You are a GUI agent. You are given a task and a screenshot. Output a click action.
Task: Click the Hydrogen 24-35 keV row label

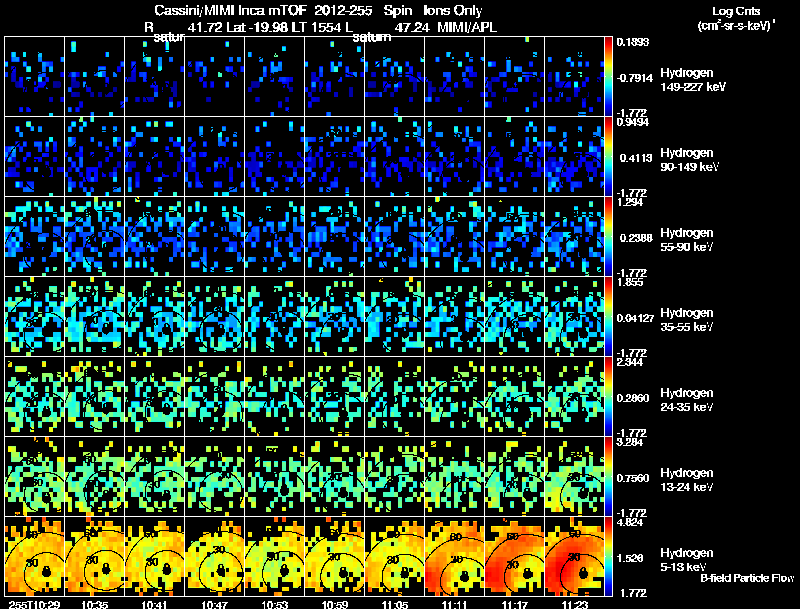[x=687, y=400]
